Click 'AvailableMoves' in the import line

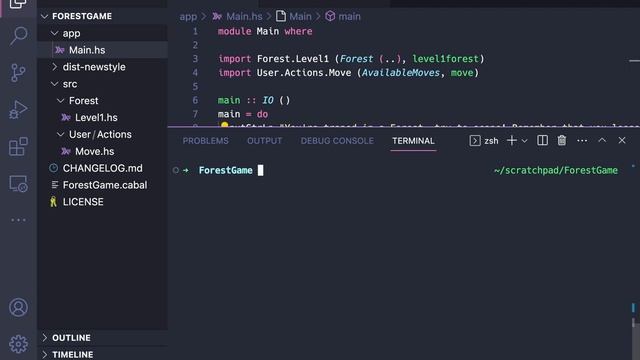[x=401, y=73]
